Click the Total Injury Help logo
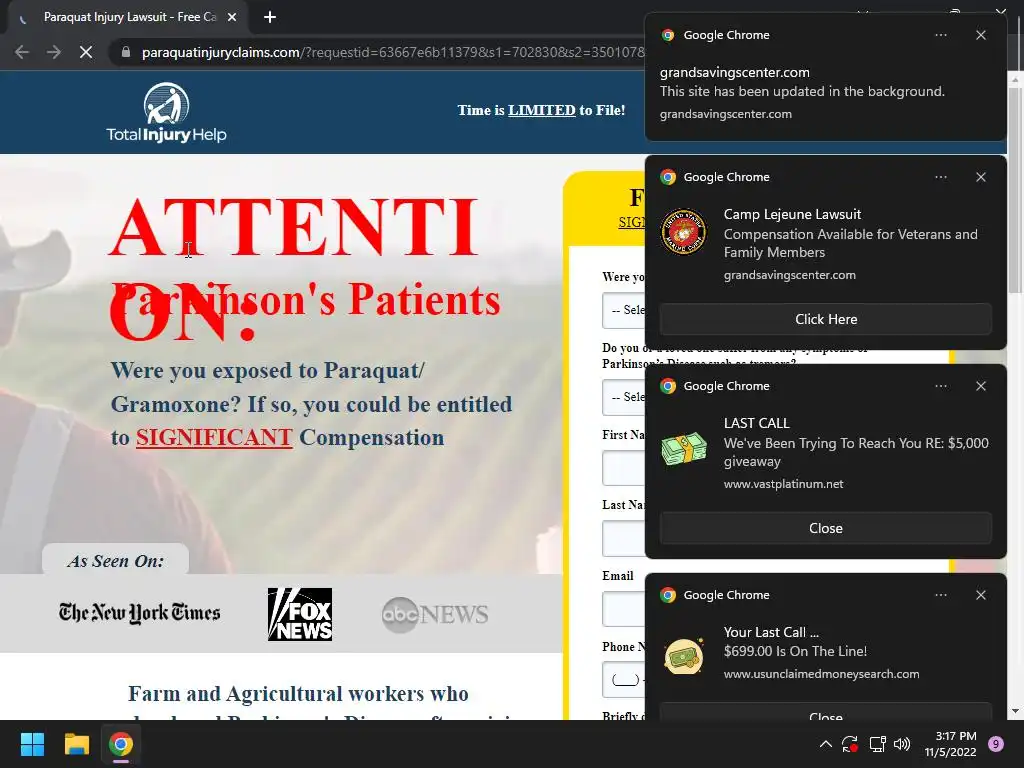This screenshot has width=1024, height=768. pyautogui.click(x=167, y=112)
